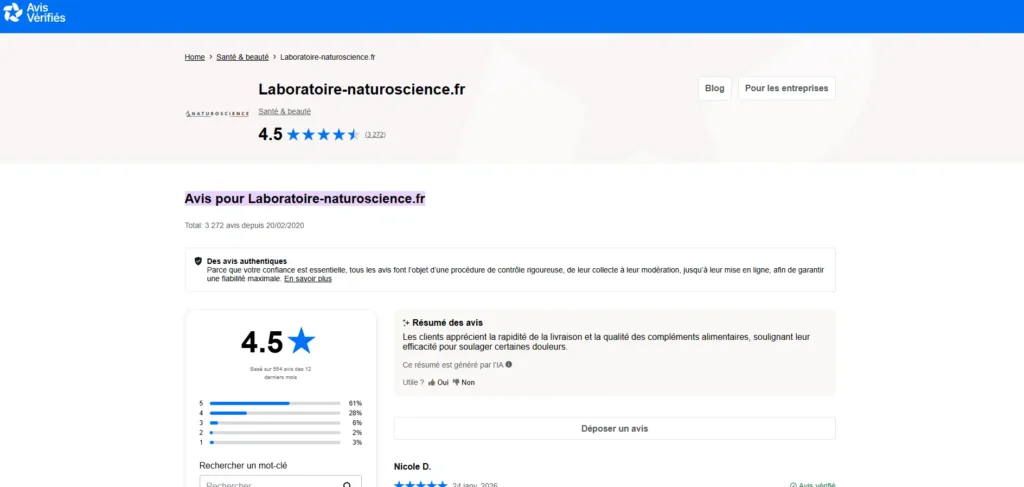The image size is (1024, 487).
Task: Filter reviews by the 3-star bar
Action: tap(275, 423)
